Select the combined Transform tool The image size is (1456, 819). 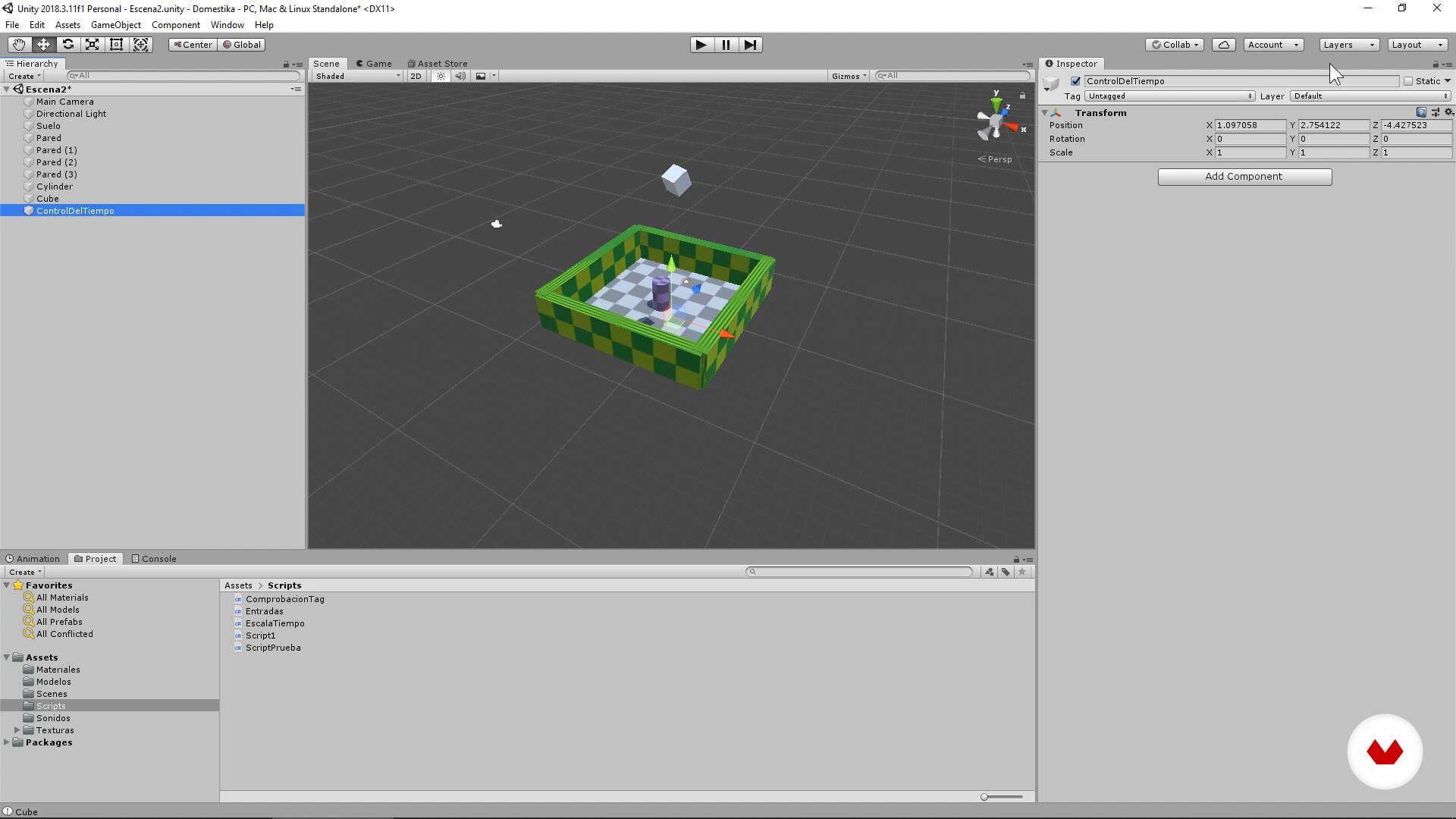tap(141, 45)
